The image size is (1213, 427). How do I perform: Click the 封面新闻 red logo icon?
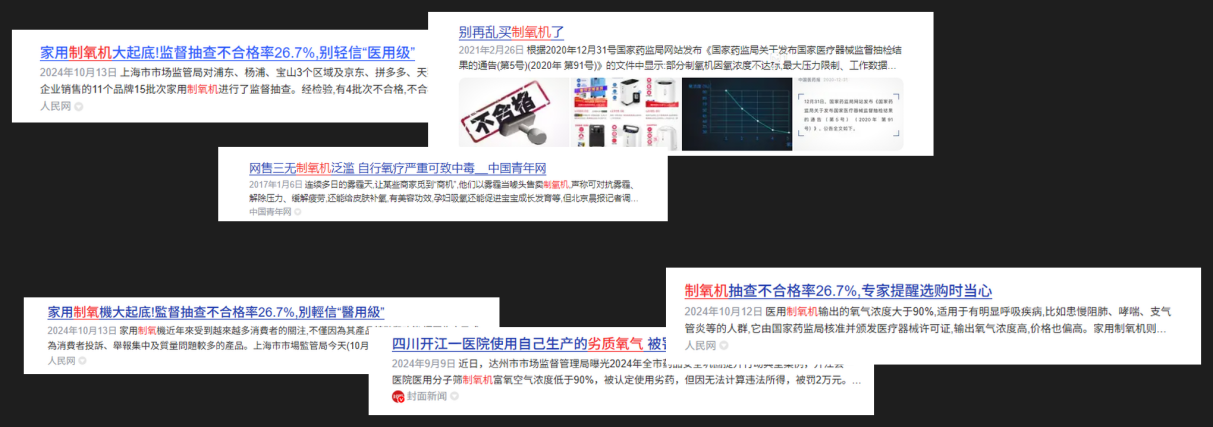pos(398,397)
